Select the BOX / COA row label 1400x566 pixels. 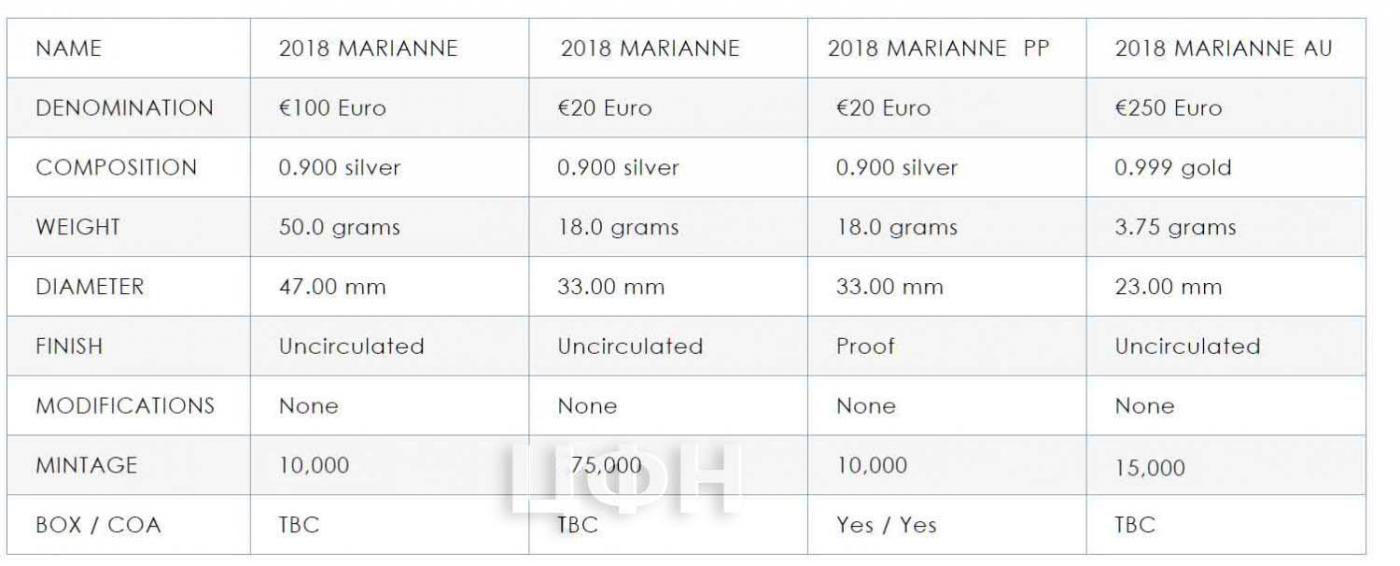129,524
